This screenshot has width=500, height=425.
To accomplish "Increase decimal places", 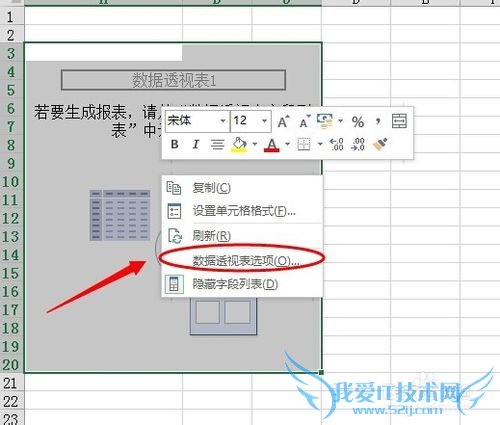I will [x=336, y=144].
